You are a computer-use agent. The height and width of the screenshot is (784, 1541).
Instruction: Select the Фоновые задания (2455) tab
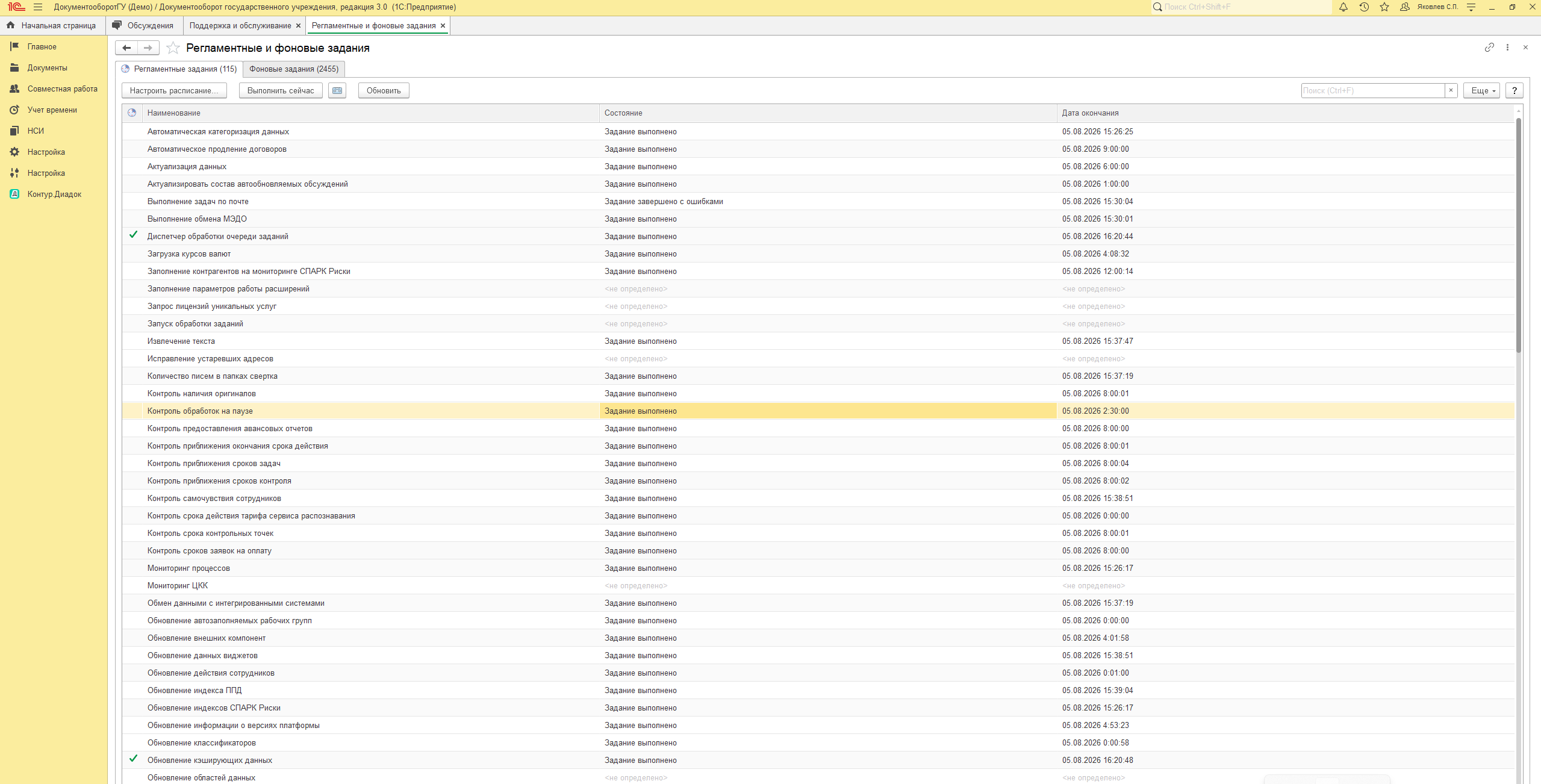294,69
